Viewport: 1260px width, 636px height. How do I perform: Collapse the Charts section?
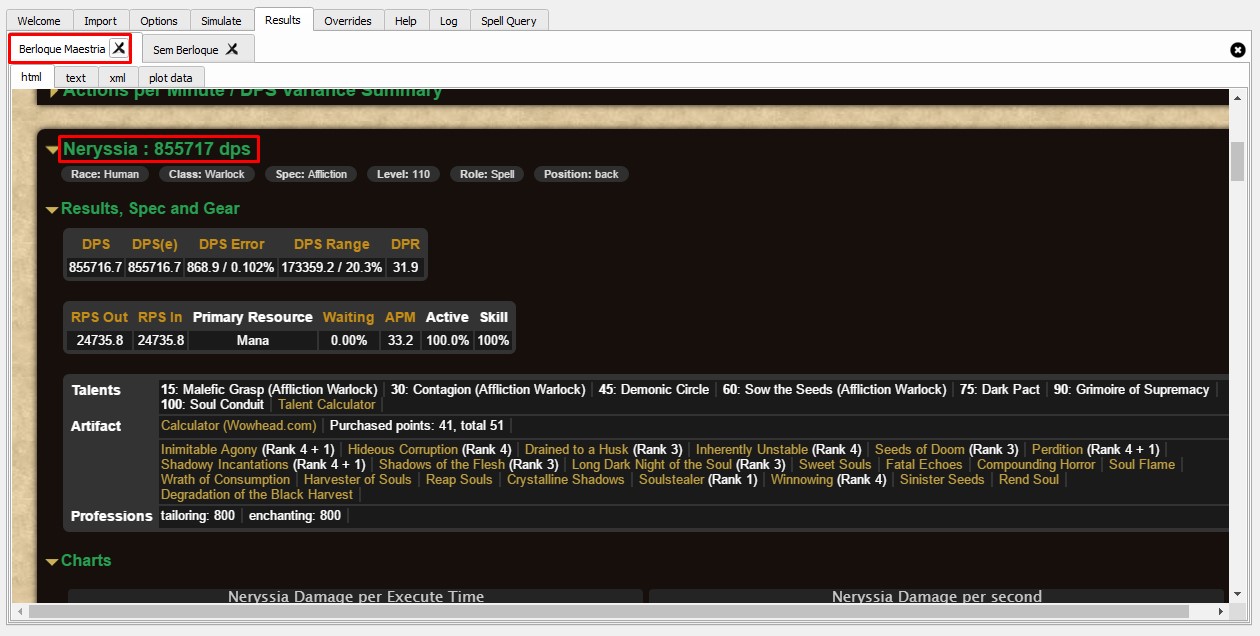pyautogui.click(x=52, y=562)
